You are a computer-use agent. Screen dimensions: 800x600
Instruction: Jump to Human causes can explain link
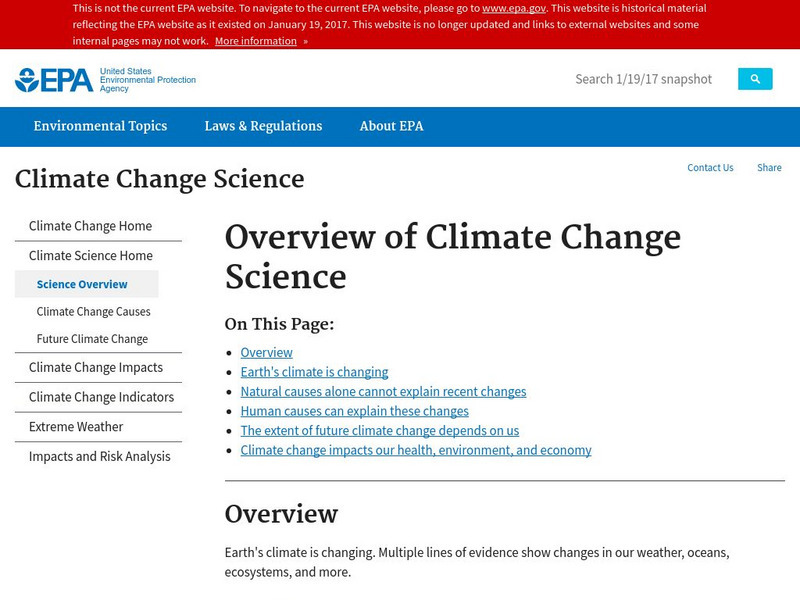click(x=354, y=411)
